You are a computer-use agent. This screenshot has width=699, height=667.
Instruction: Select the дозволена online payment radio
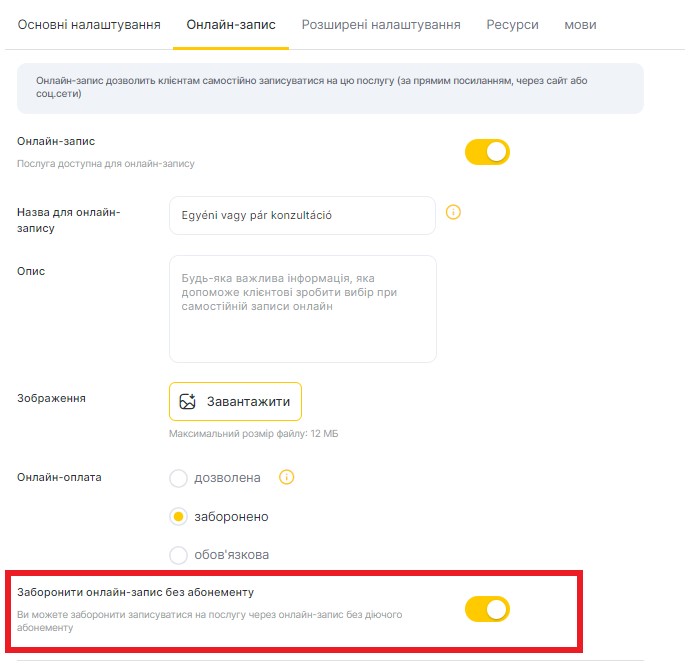point(179,478)
